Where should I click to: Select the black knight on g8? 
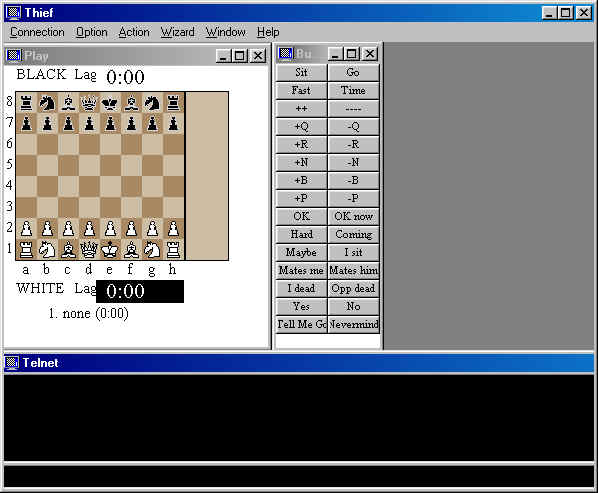153,103
